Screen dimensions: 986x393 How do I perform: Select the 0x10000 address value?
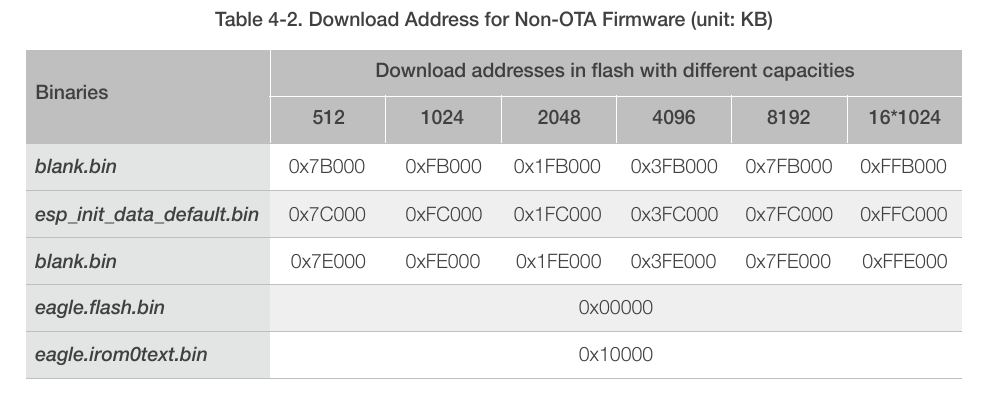616,355
